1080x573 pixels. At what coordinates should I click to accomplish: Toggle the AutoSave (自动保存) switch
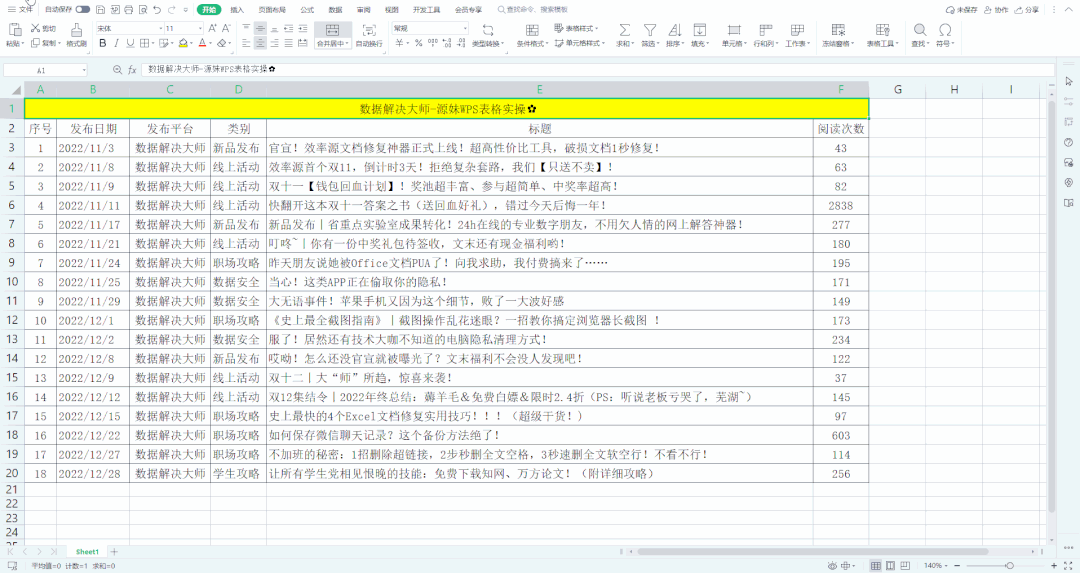pos(83,10)
